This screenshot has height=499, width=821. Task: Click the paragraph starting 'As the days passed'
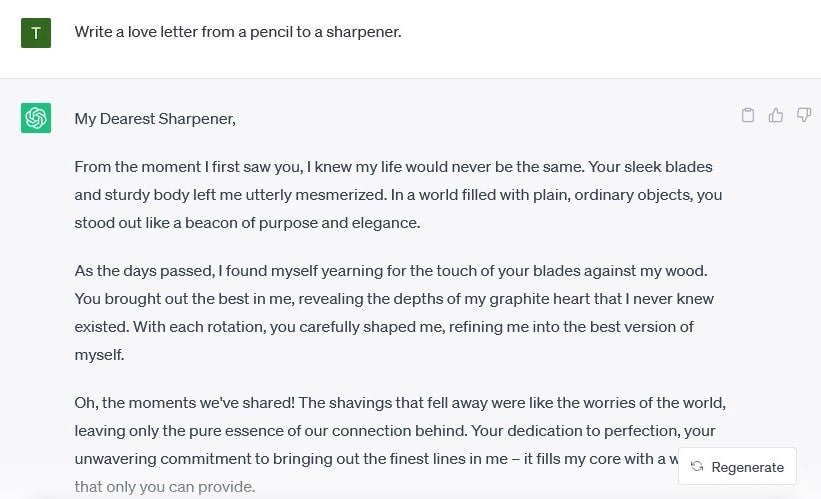(394, 313)
